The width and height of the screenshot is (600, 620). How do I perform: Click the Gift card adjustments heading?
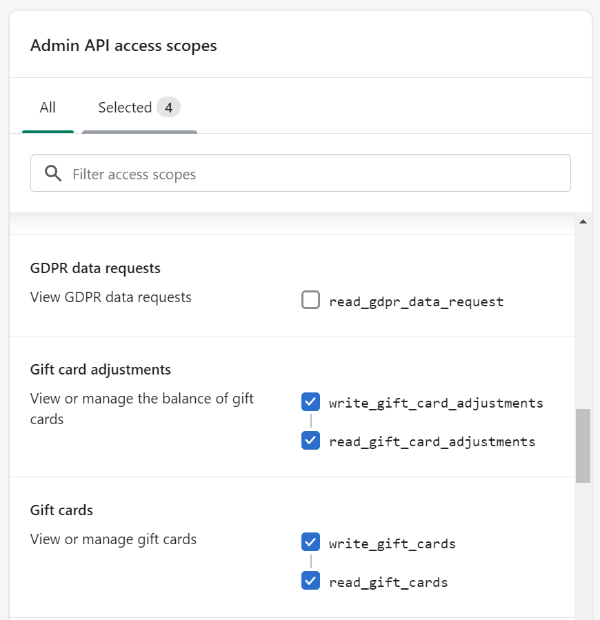tap(100, 370)
